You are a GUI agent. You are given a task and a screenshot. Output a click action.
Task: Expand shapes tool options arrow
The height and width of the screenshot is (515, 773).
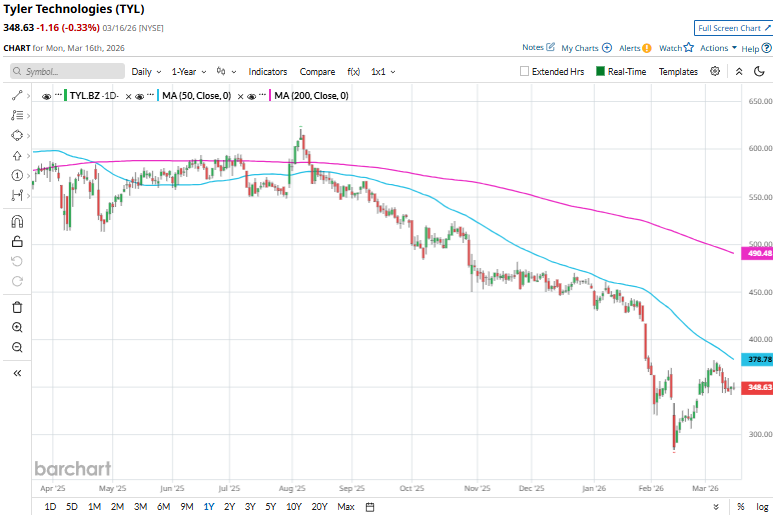point(29,136)
